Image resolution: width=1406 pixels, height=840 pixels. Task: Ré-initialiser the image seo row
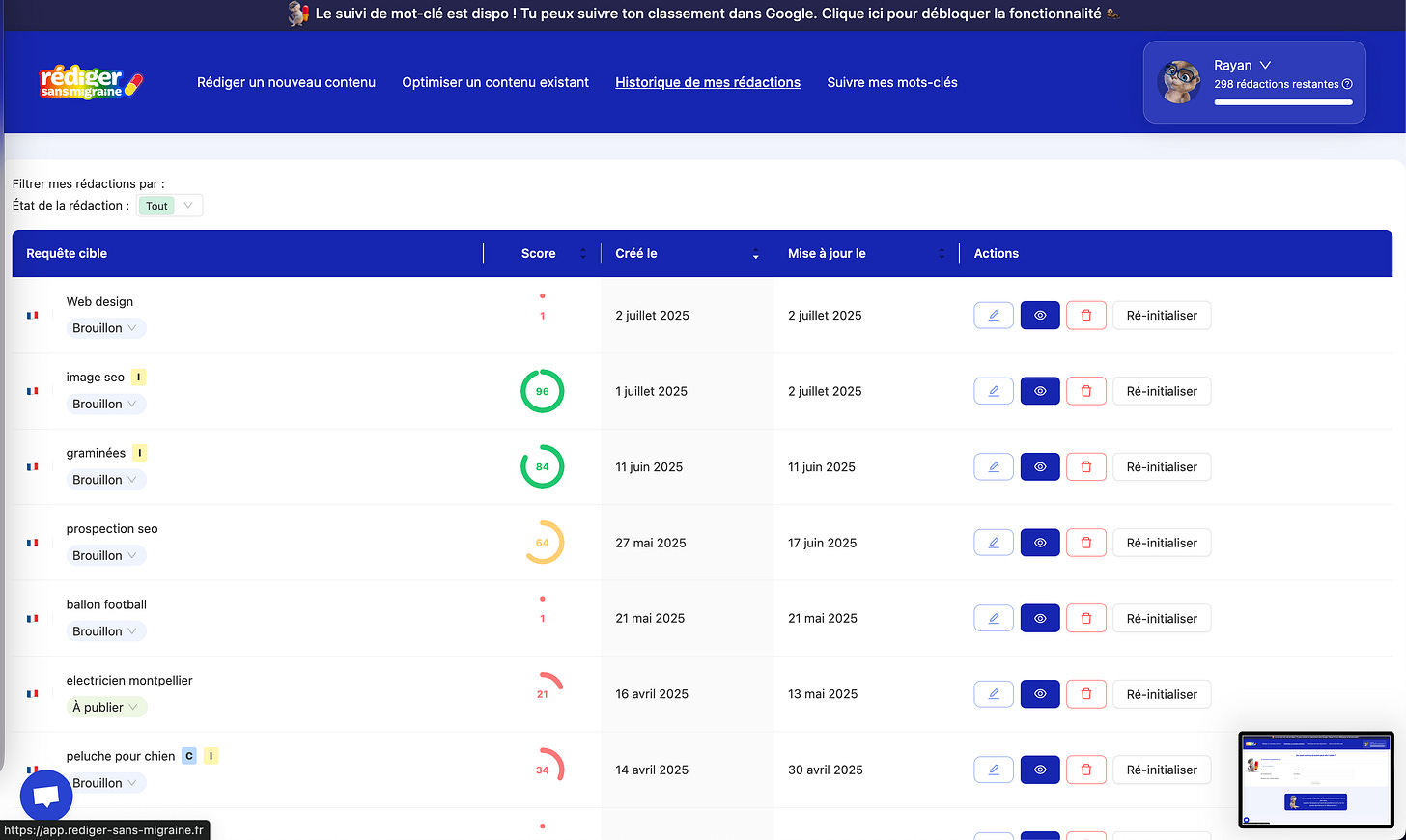tap(1162, 391)
